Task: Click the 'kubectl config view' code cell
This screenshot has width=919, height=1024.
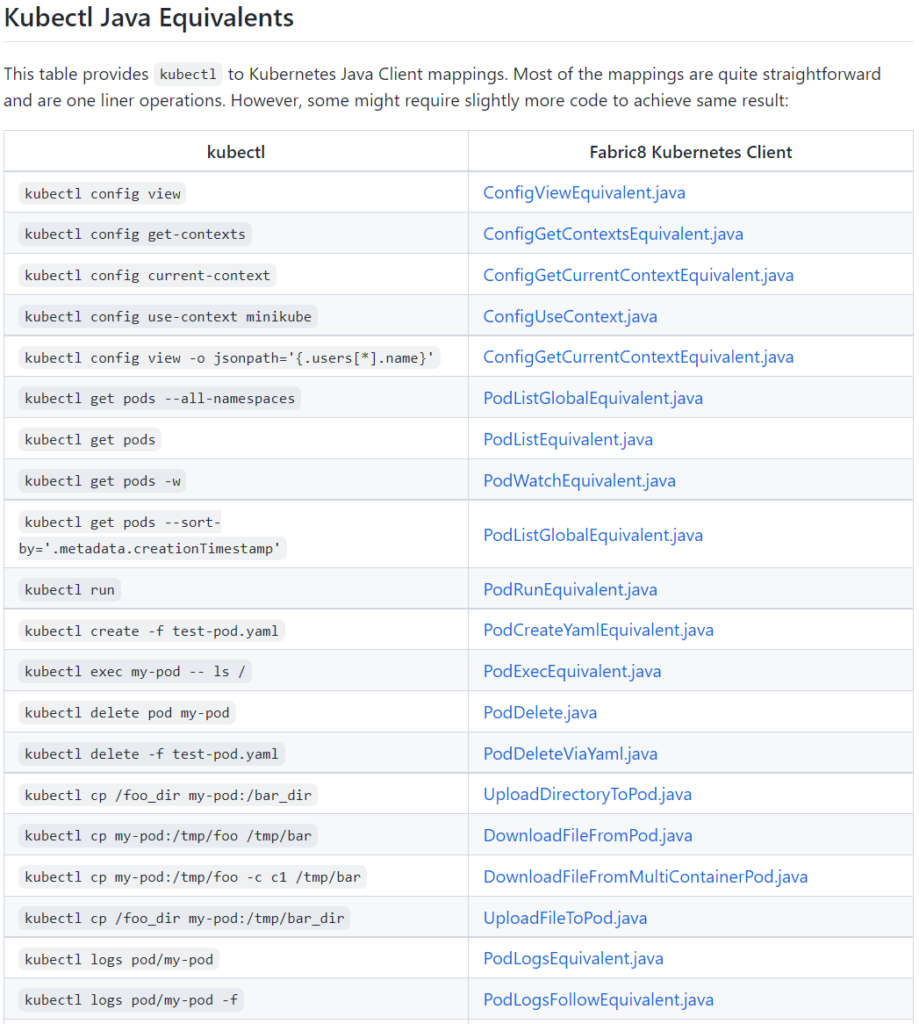Action: 103,193
